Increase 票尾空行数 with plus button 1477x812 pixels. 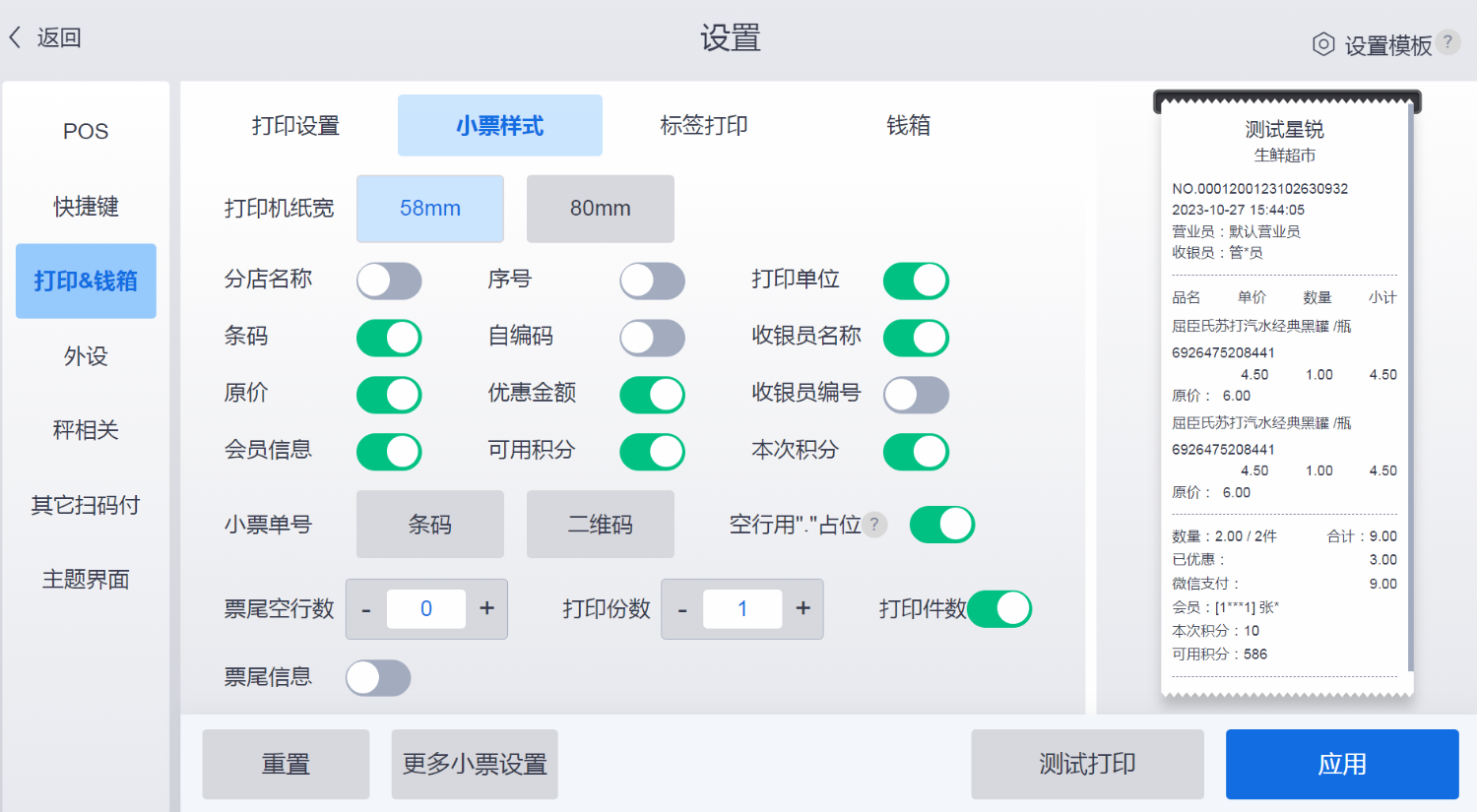(486, 609)
